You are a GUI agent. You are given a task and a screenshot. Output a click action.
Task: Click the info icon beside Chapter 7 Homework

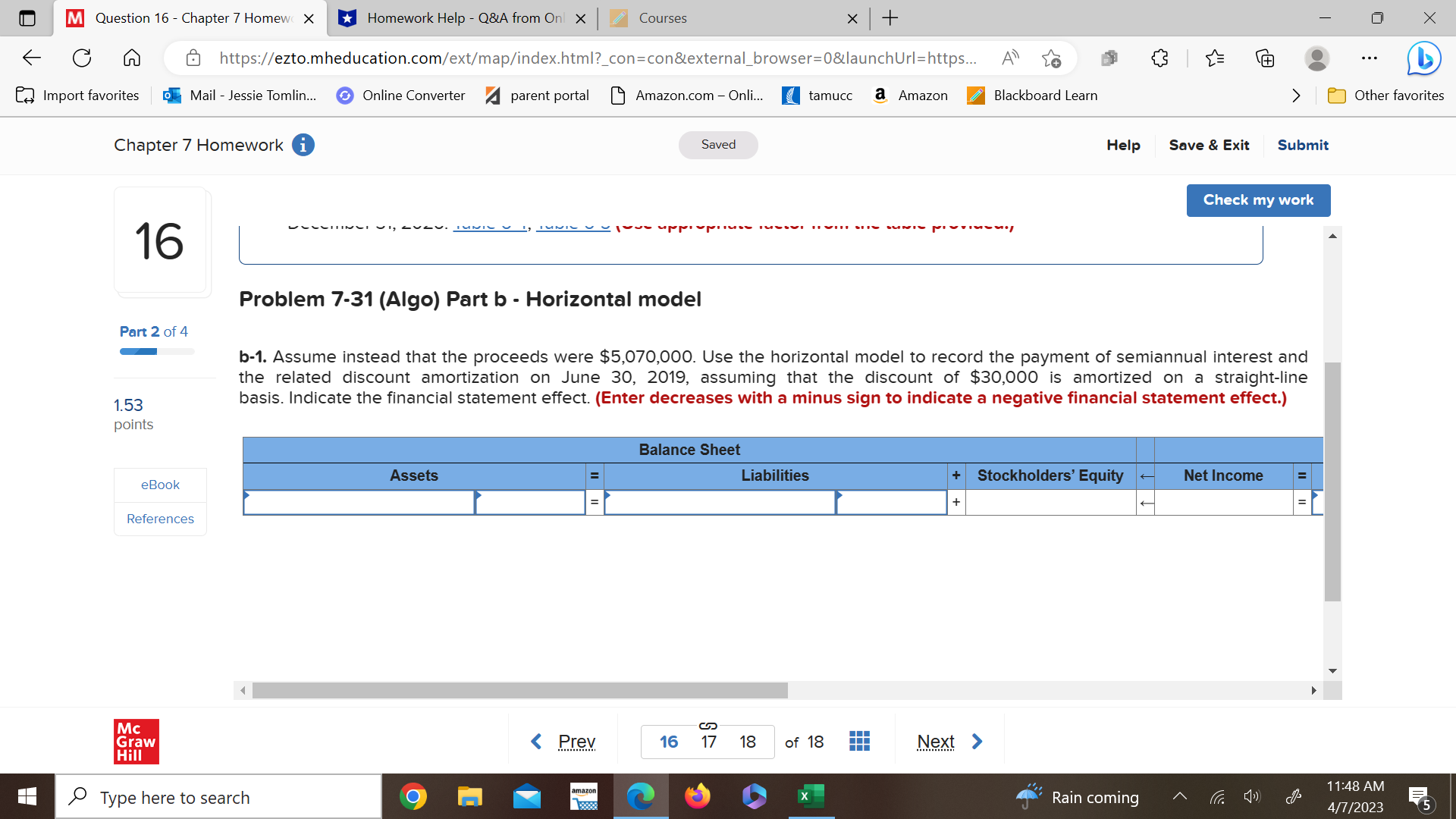tap(303, 145)
